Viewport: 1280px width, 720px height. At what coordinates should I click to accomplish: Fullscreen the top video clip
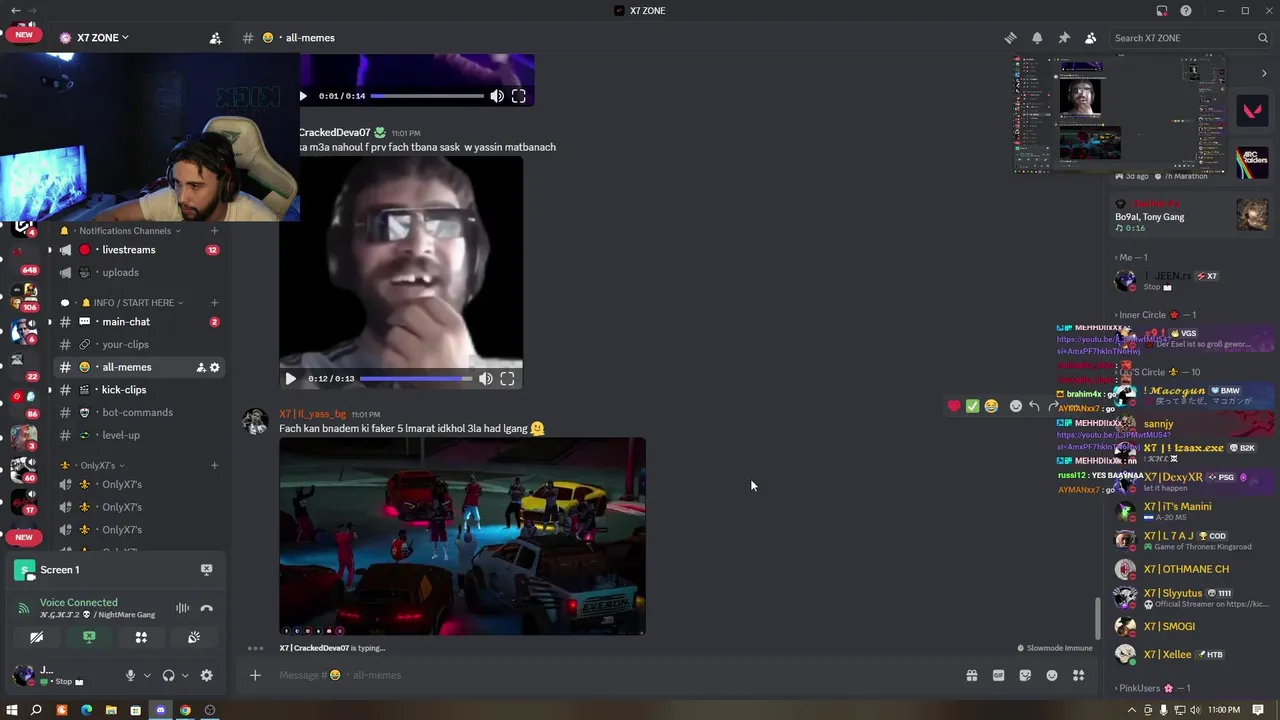point(518,96)
